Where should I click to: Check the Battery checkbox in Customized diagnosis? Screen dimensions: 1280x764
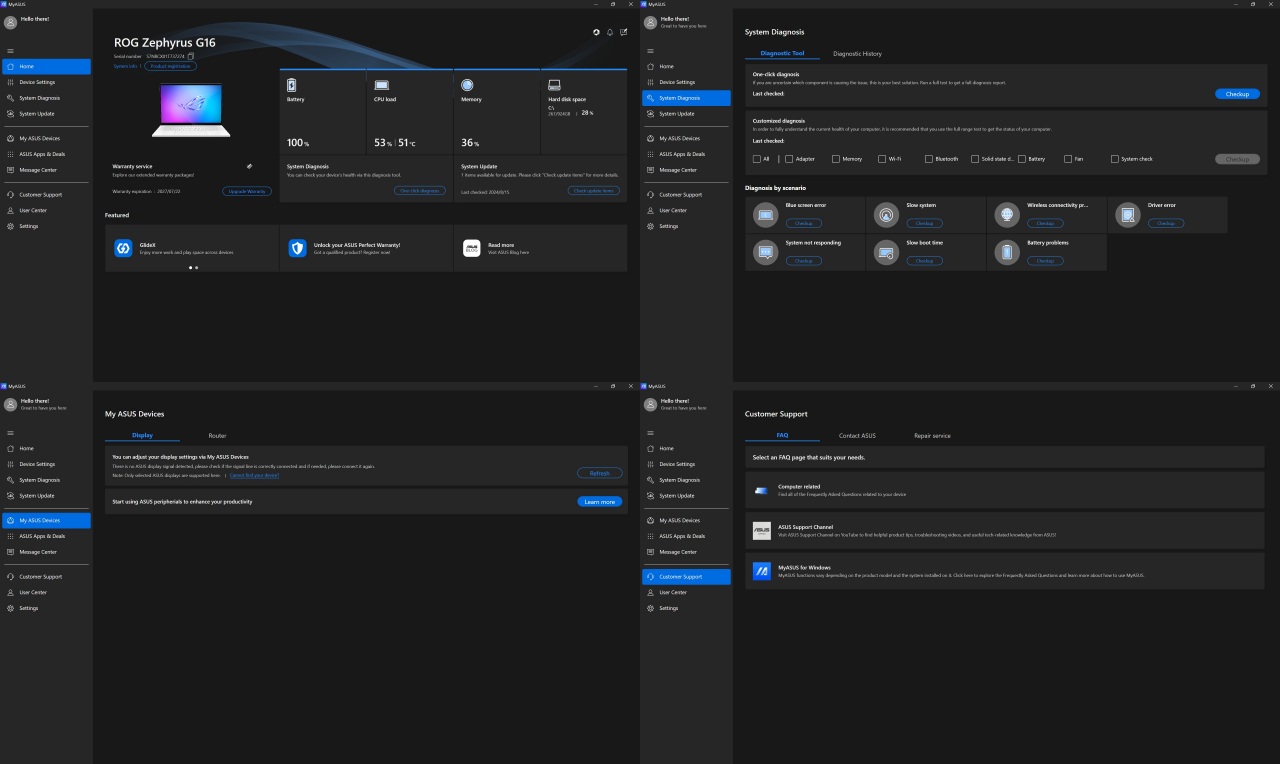click(1022, 159)
